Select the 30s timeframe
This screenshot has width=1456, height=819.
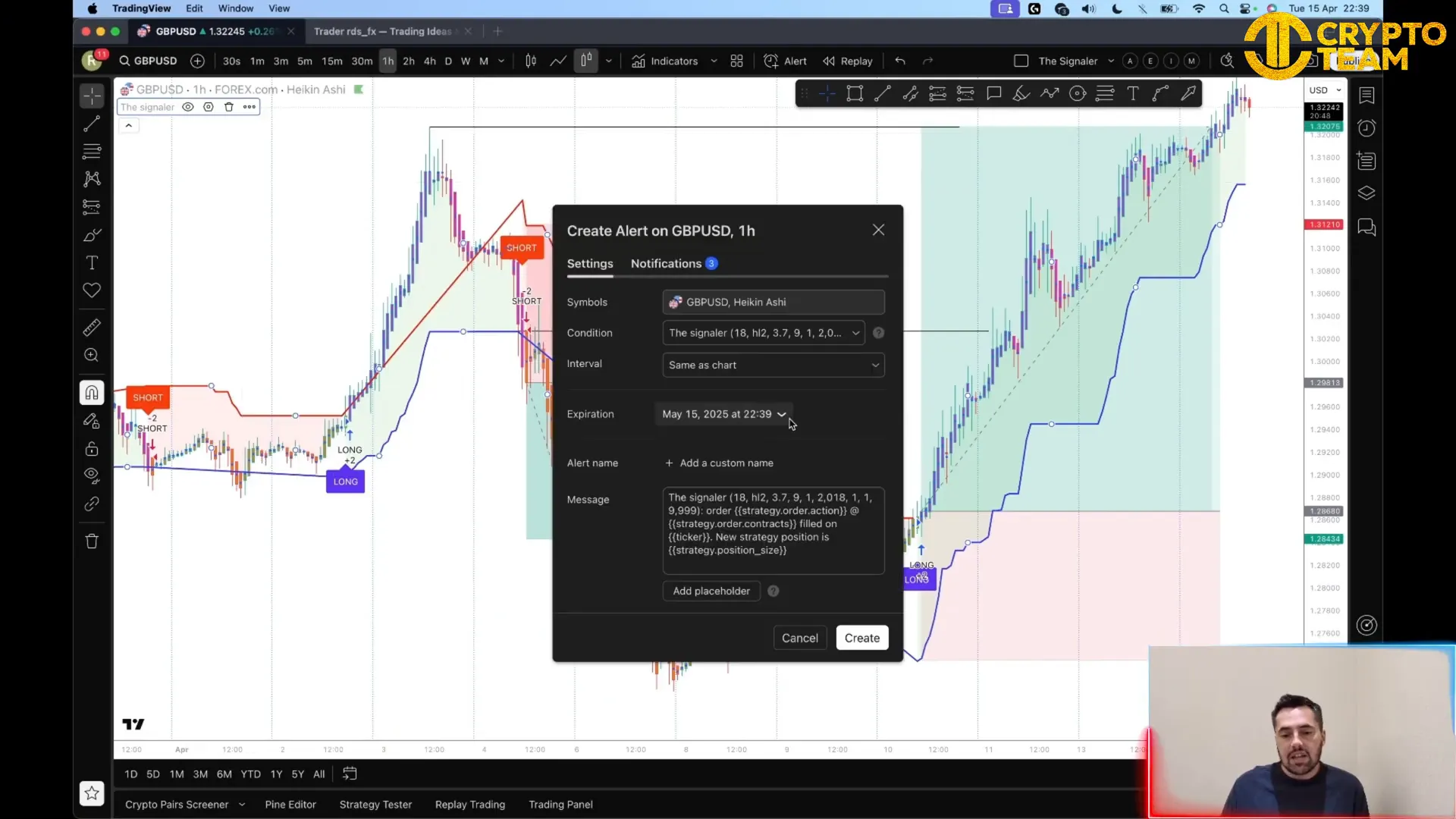tap(231, 61)
